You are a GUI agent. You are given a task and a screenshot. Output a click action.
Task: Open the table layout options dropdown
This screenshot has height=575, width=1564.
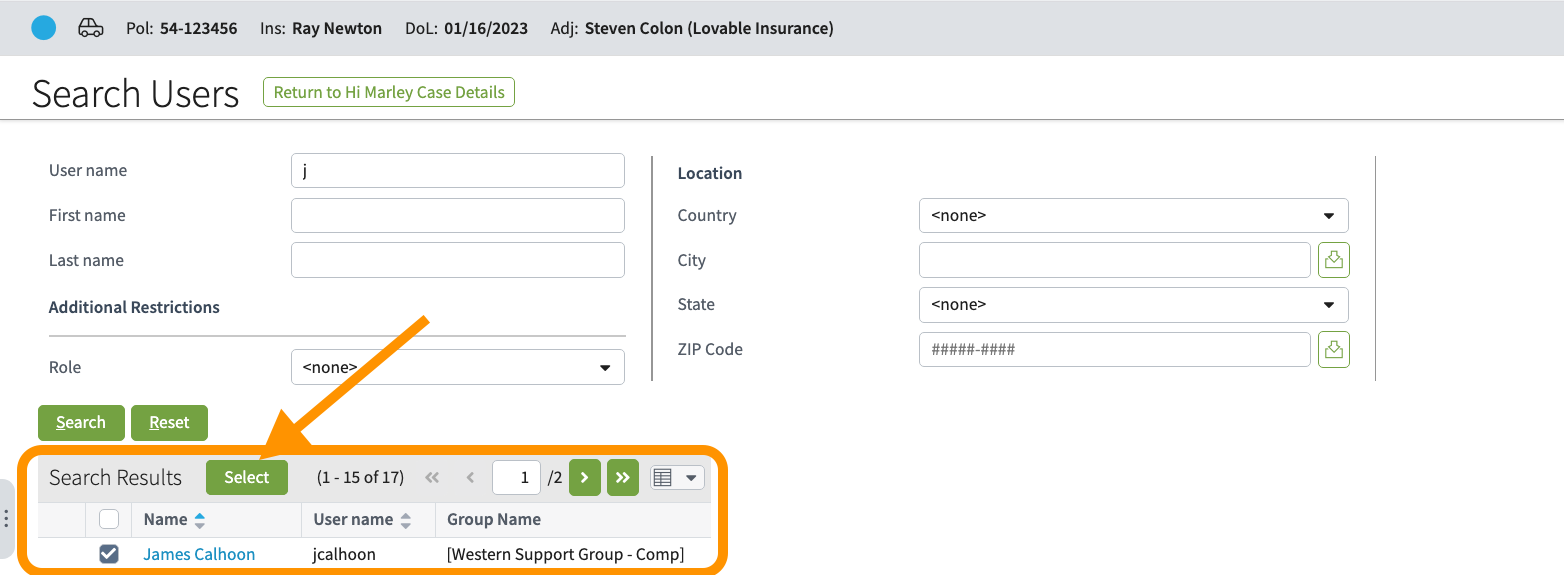[677, 478]
